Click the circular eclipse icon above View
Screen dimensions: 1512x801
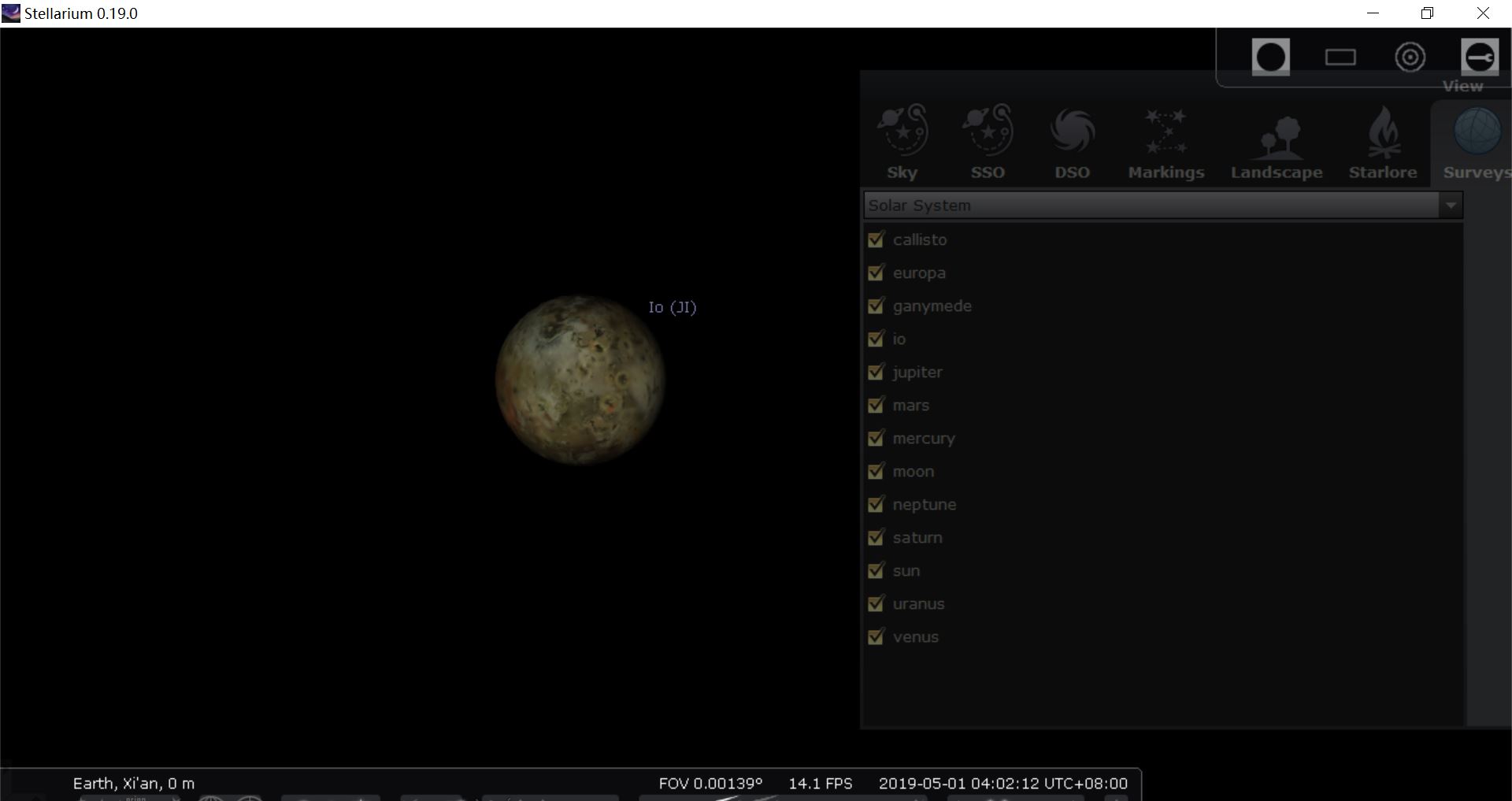(x=1270, y=57)
